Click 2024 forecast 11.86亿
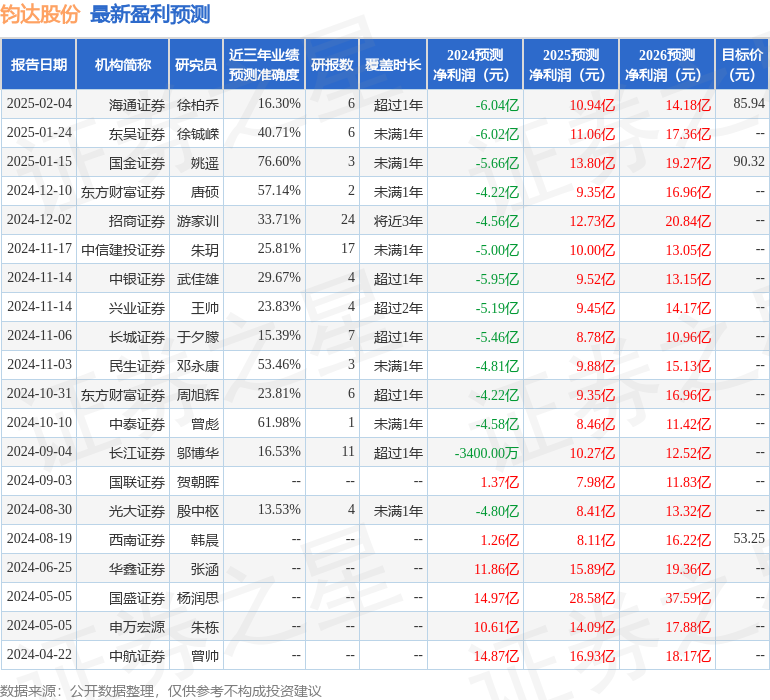Image resolution: width=770 pixels, height=700 pixels. click(496, 569)
